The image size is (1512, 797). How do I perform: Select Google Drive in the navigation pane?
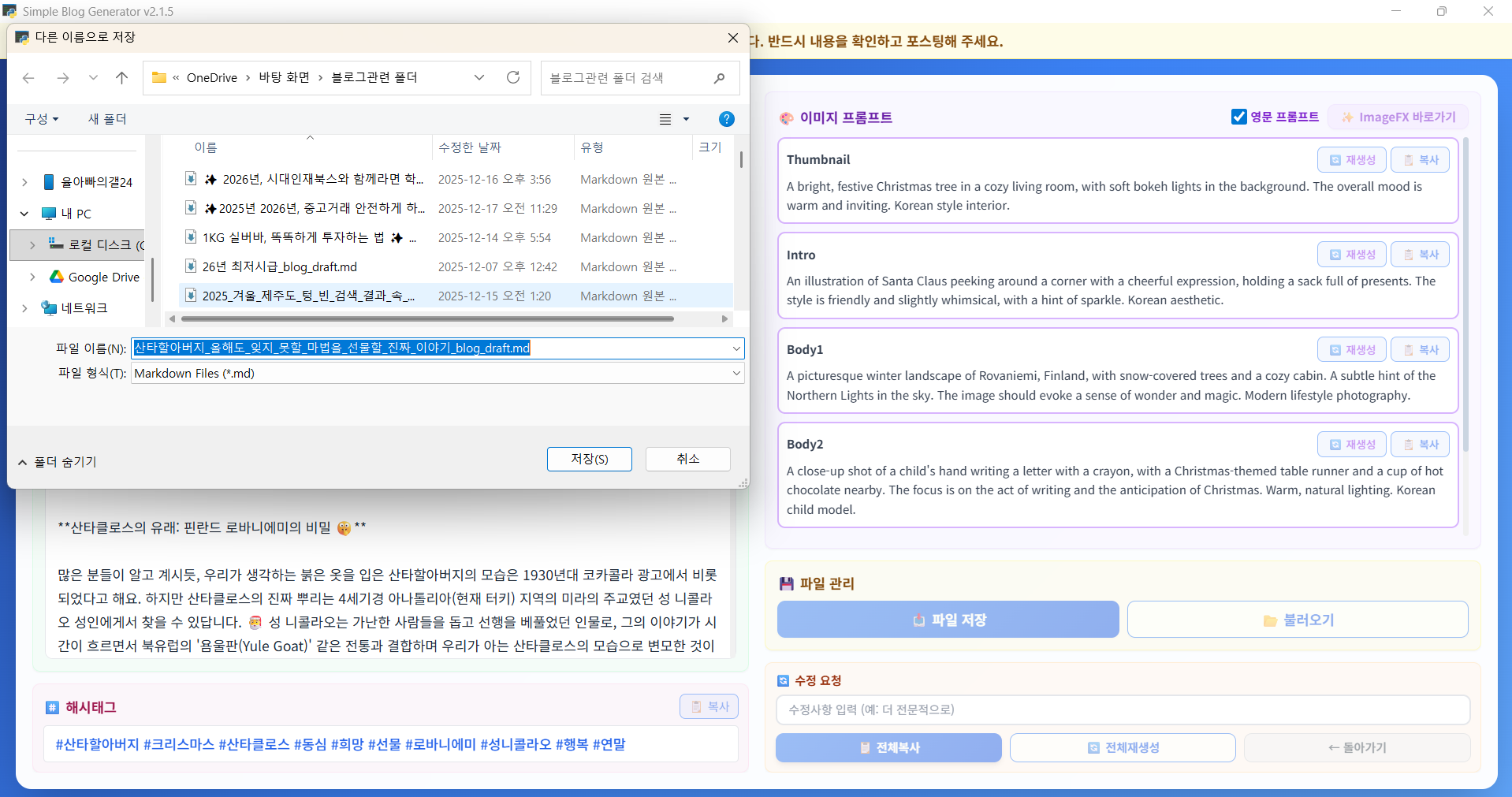click(x=103, y=277)
